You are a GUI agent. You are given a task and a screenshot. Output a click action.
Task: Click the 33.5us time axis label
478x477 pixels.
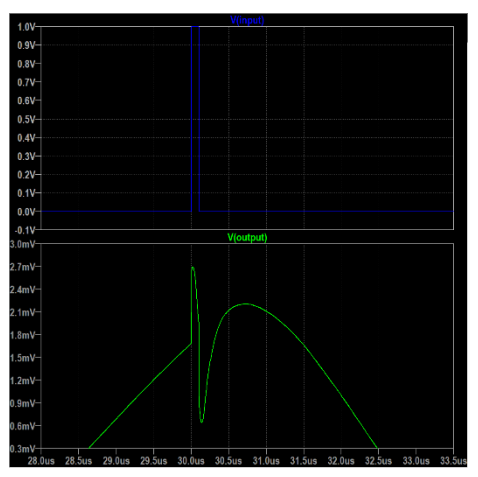[453, 461]
